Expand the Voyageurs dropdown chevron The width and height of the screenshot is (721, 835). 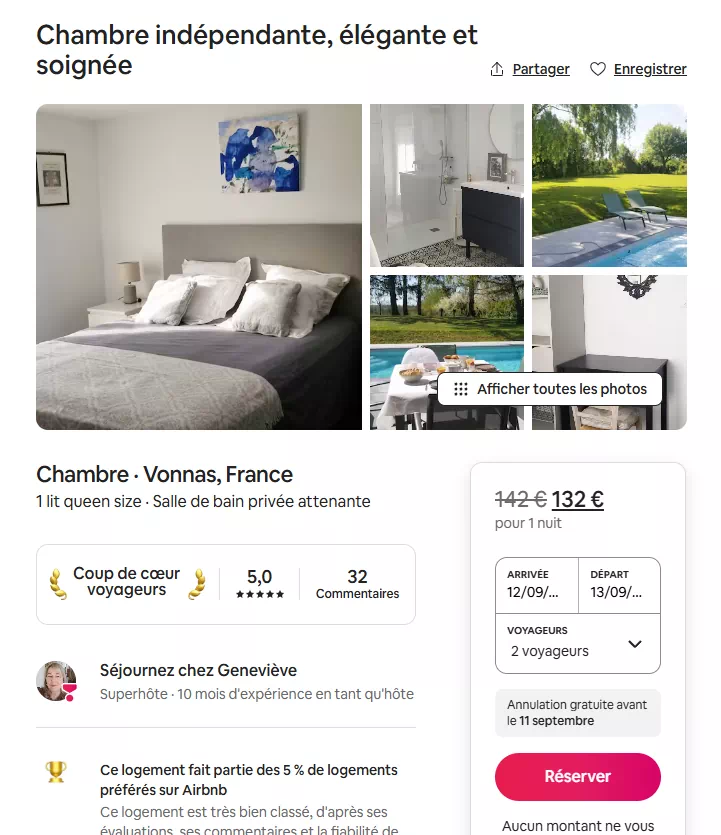click(635, 644)
